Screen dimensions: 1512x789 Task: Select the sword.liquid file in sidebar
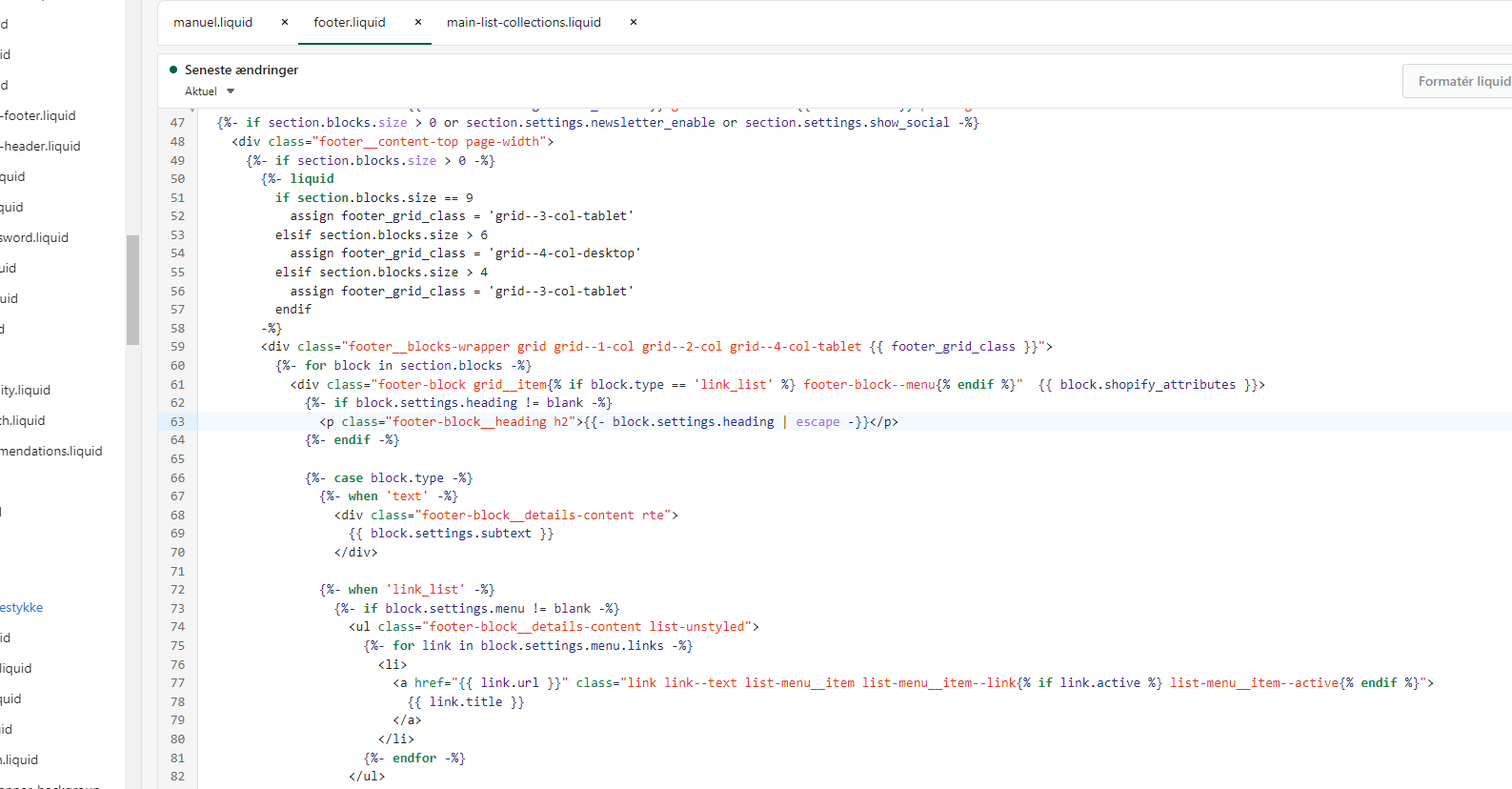point(34,237)
